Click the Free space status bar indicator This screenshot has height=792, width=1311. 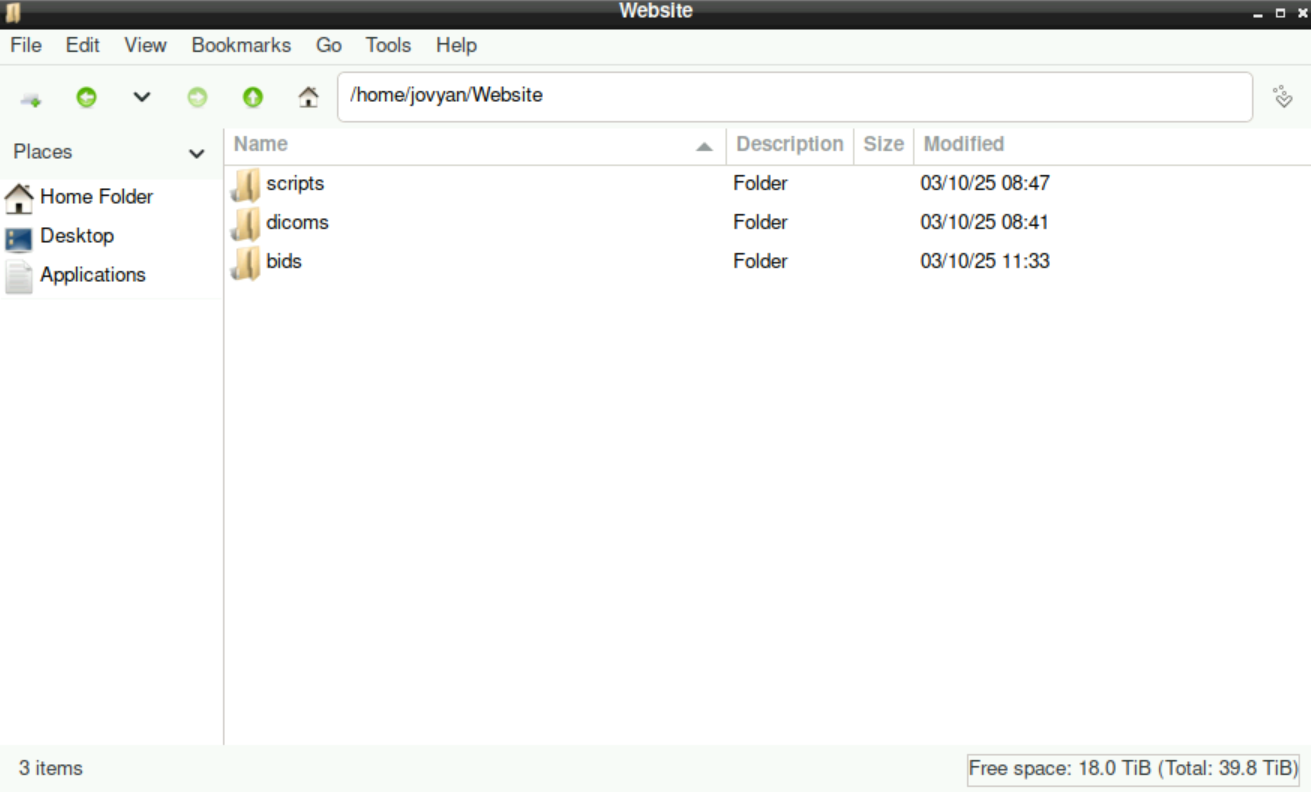pos(1133,769)
